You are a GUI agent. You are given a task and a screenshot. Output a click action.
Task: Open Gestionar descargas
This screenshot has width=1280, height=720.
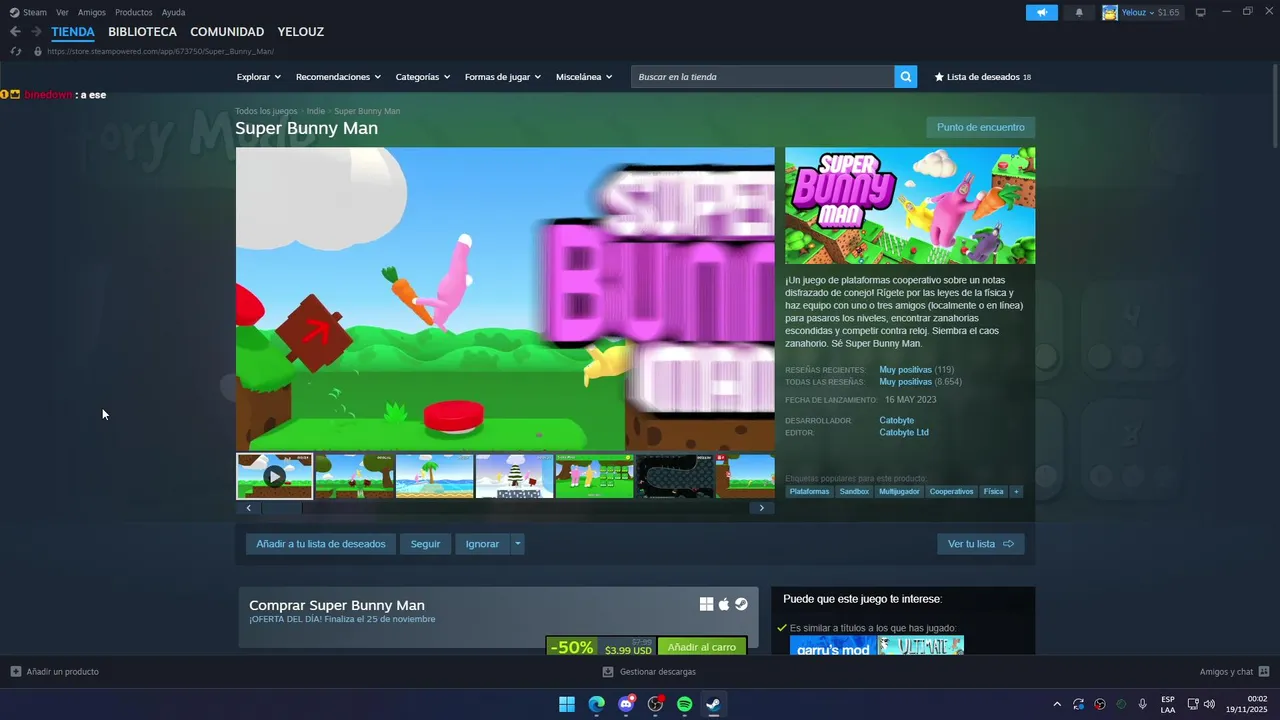[x=649, y=672]
